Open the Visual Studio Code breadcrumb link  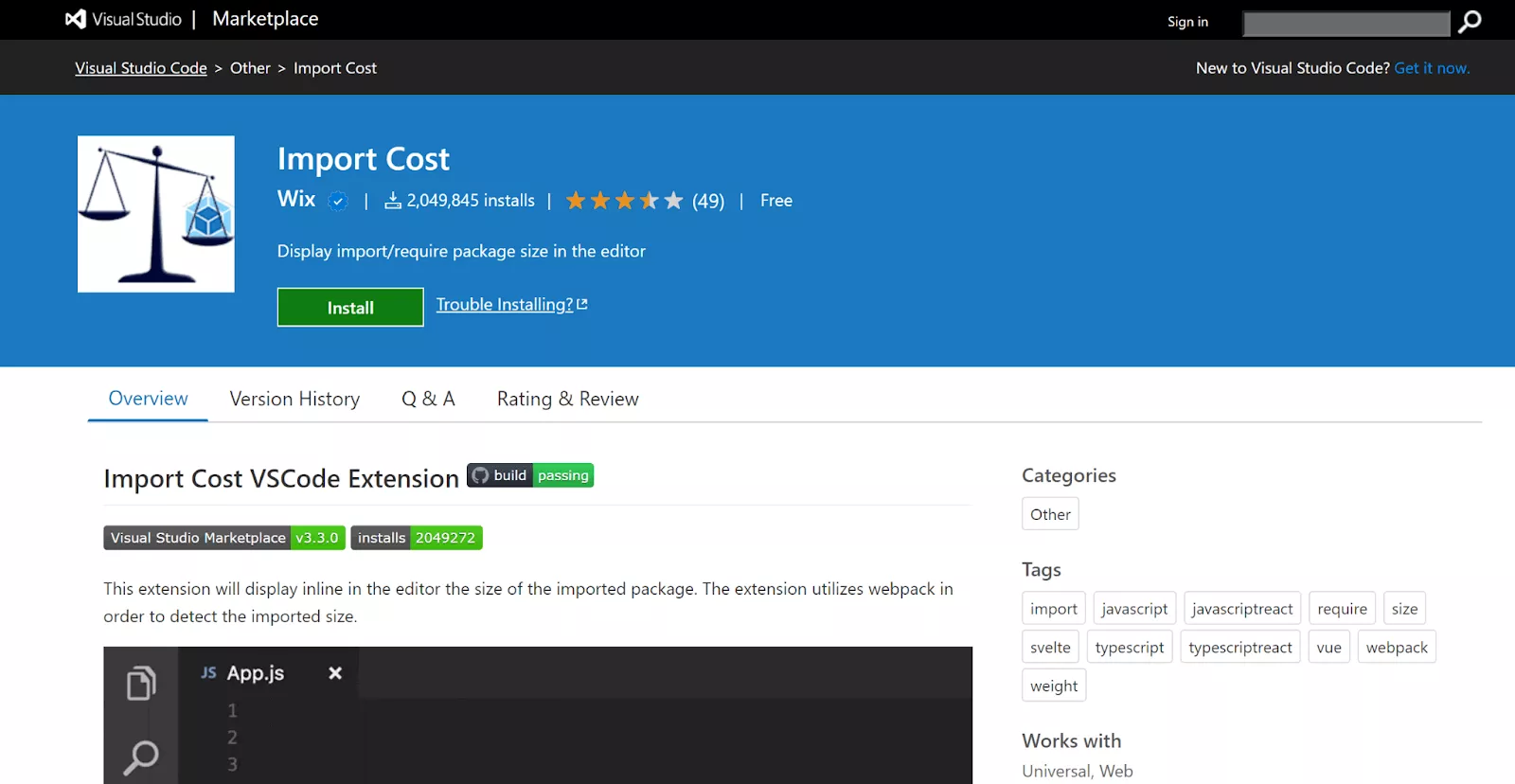[141, 68]
